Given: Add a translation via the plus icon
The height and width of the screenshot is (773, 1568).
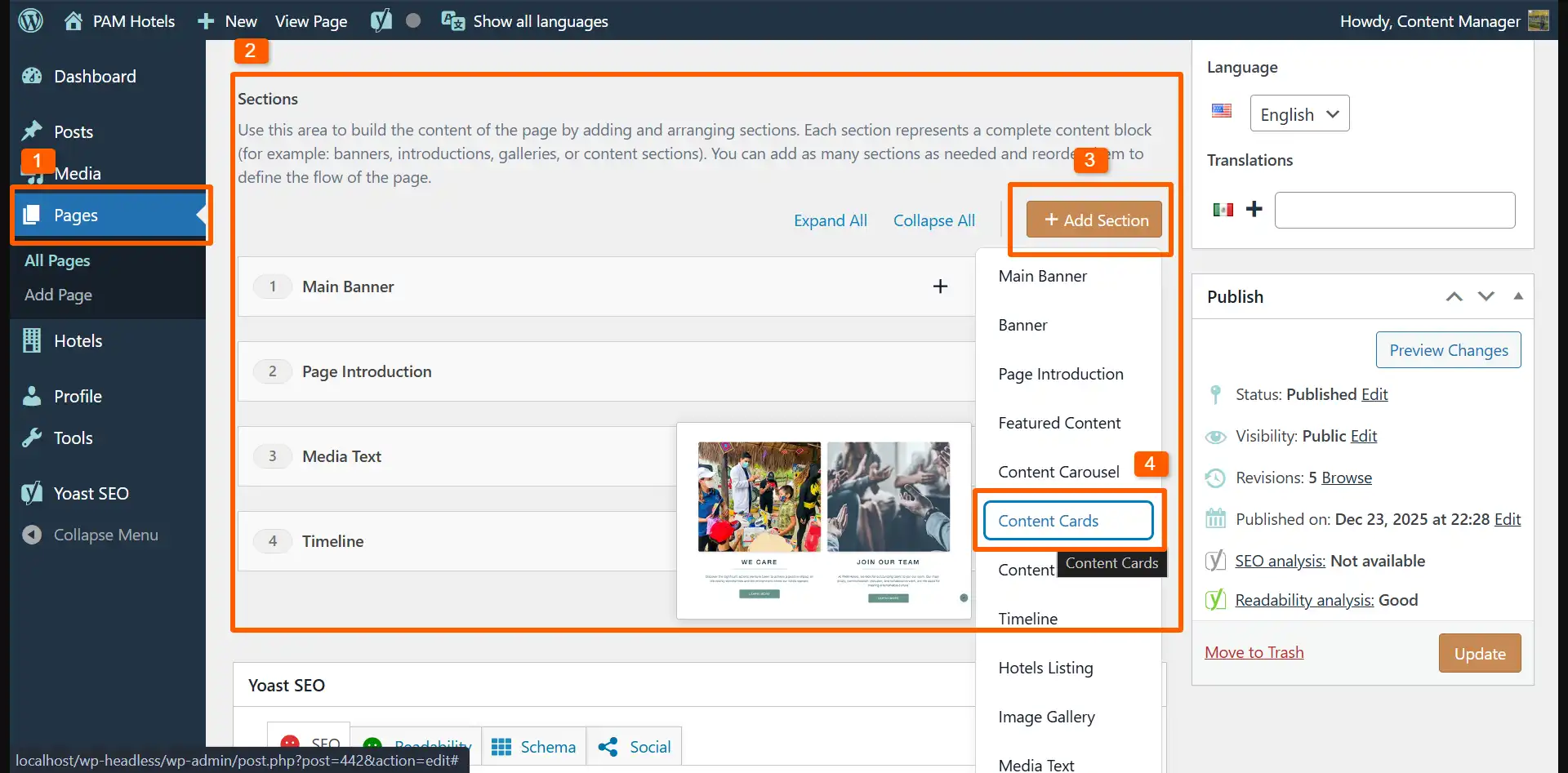Looking at the screenshot, I should (x=1254, y=210).
